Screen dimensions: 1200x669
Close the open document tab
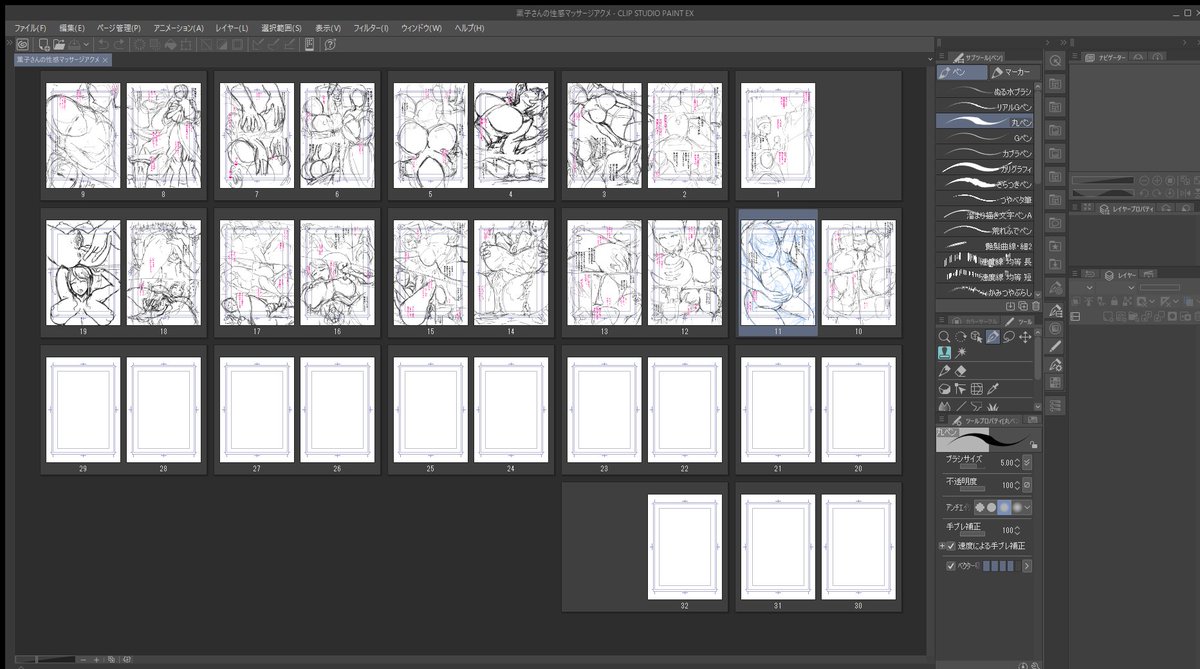click(x=106, y=60)
